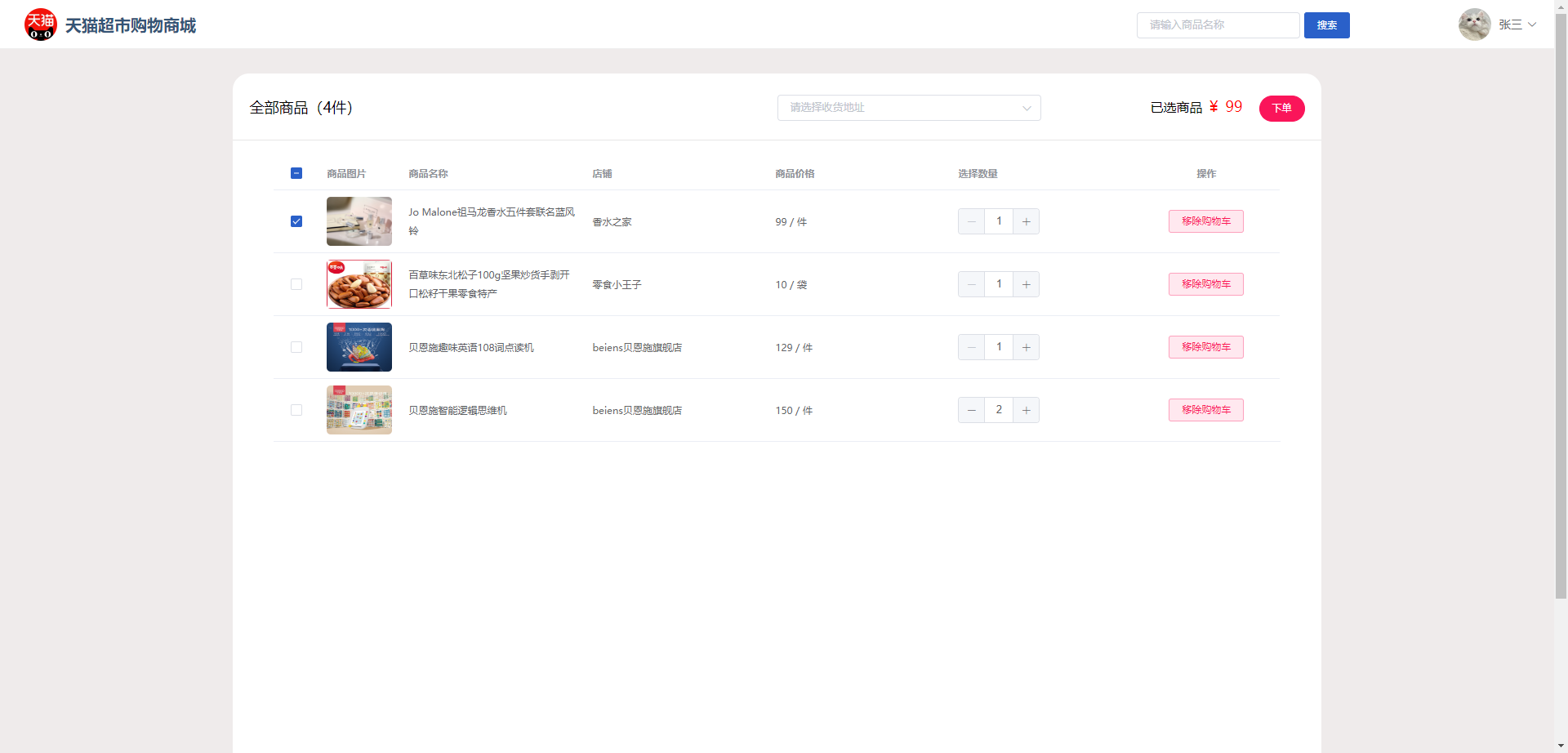Decrease quantity for 百草味东北松子
Viewport: 1568px width, 753px height.
point(971,284)
